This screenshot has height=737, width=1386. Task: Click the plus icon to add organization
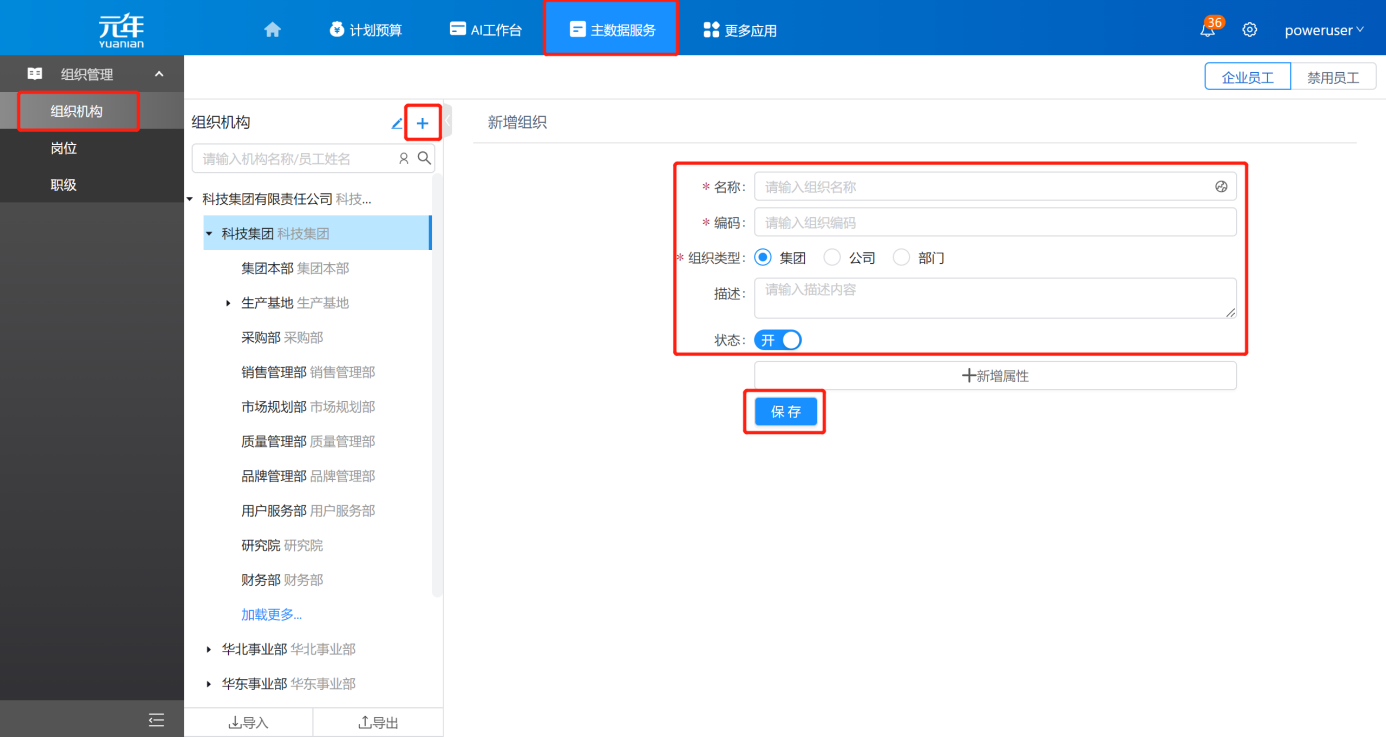[422, 123]
